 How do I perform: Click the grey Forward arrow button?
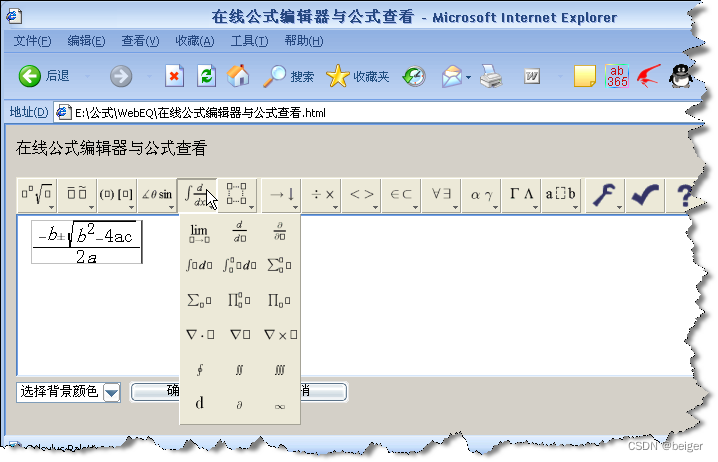121,76
